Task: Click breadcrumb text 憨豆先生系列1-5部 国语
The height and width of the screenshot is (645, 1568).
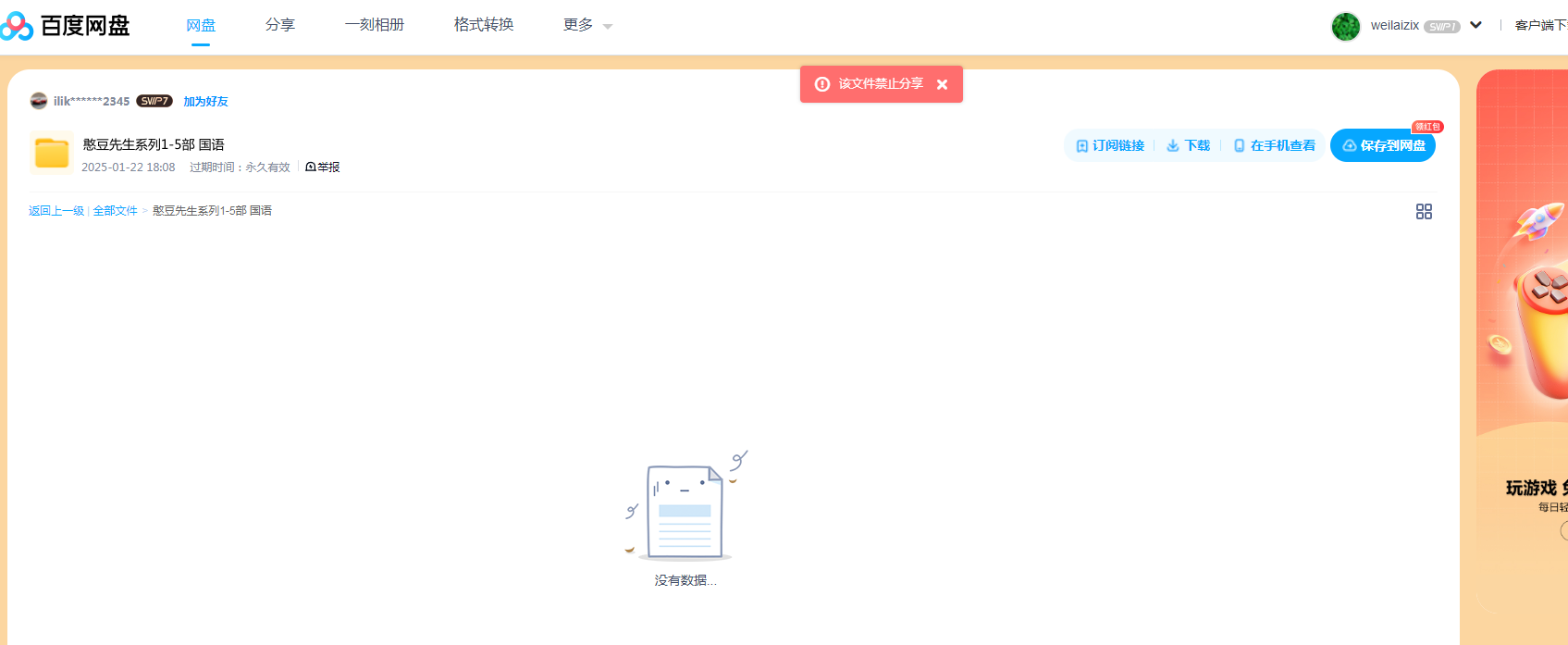Action: [212, 211]
